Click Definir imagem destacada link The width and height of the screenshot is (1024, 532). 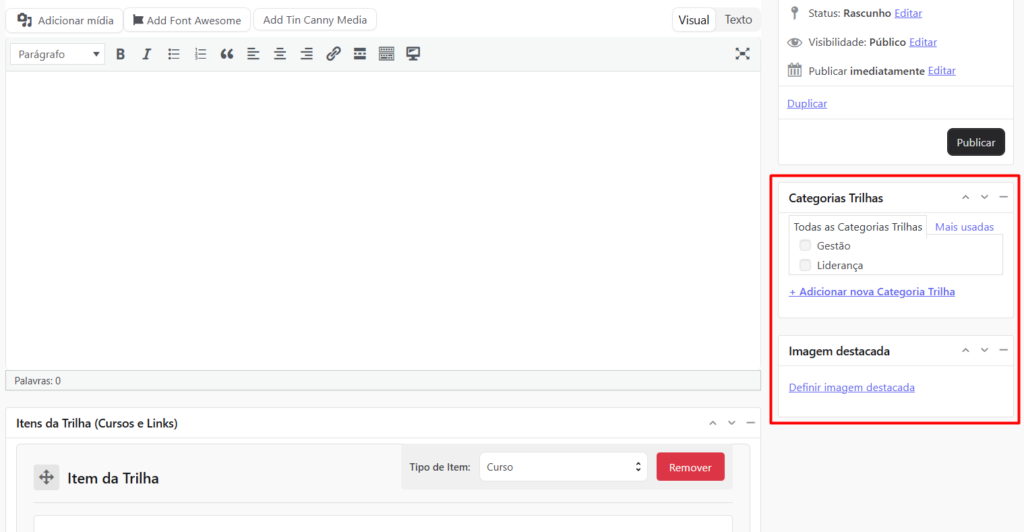(851, 387)
